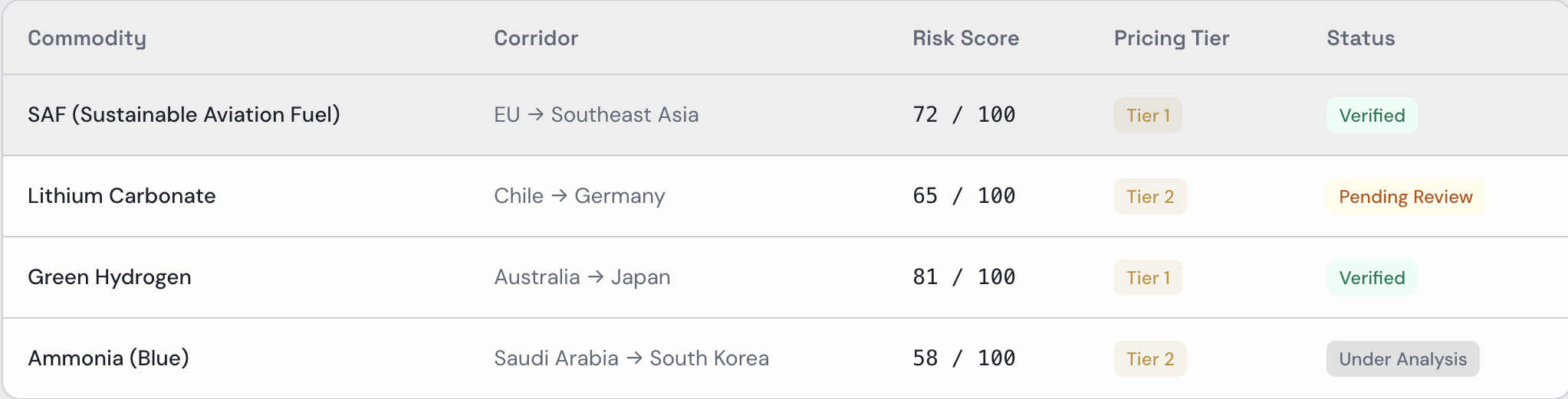Viewport: 1568px width, 399px height.
Task: Click the Pricing Tier column header
Action: pos(1171,38)
